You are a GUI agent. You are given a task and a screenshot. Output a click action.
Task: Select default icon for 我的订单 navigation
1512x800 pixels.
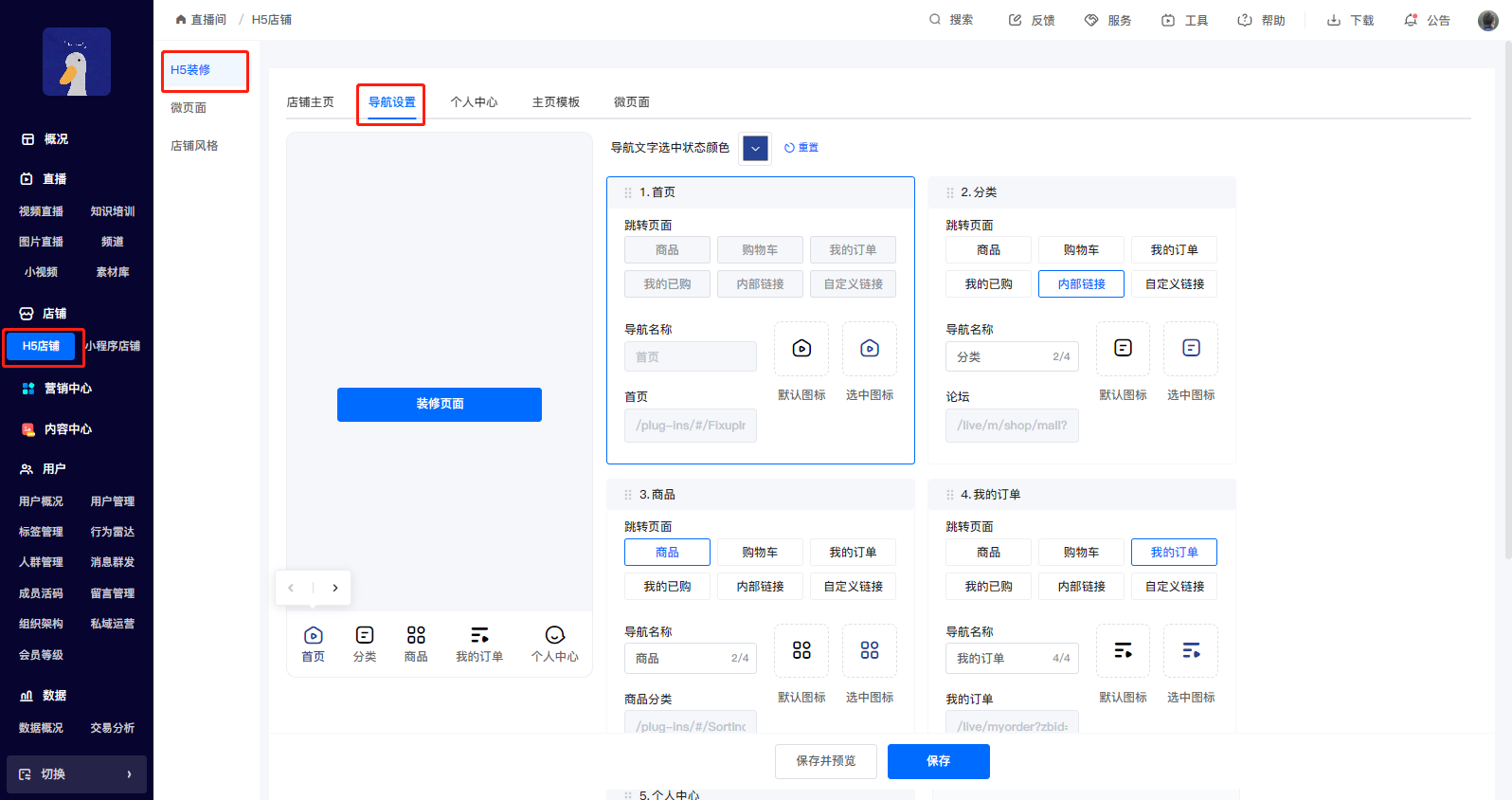(1123, 650)
